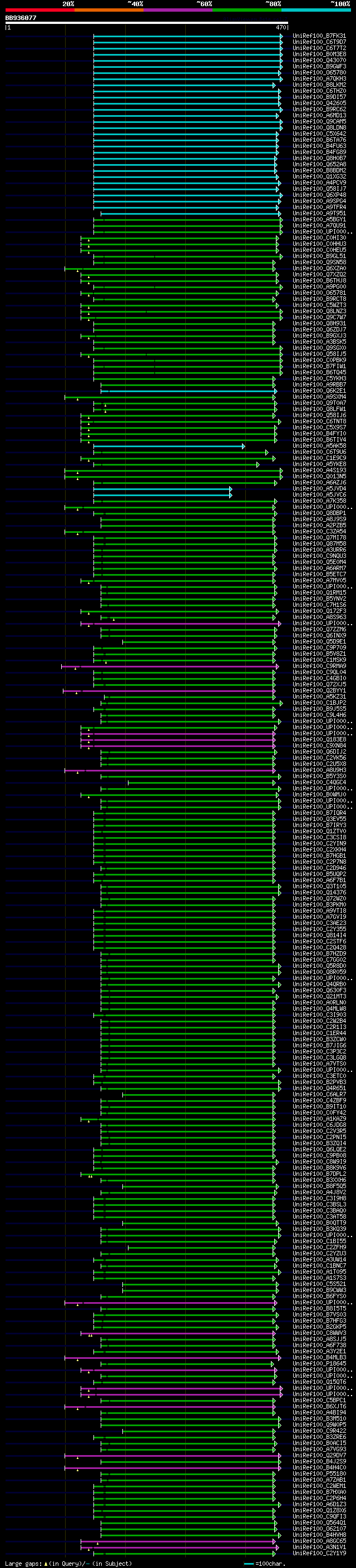Select the UniRef100_Q1RM15 label
The height and width of the screenshot is (1568, 356).
click(x=319, y=593)
